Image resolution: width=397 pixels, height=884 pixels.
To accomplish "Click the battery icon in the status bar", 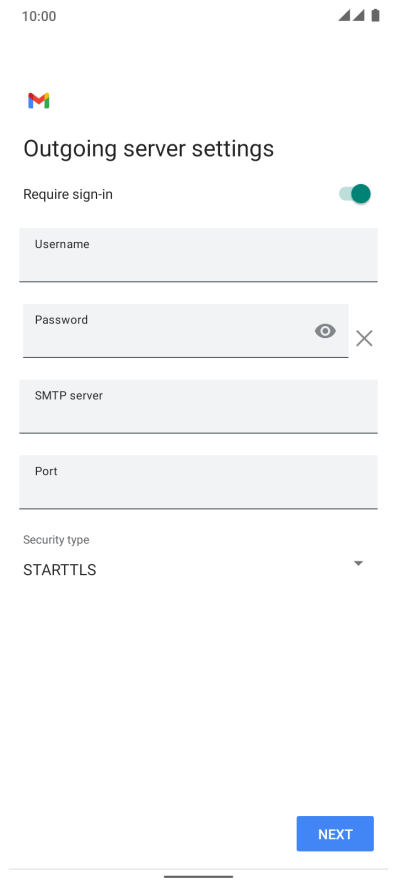I will click(x=376, y=16).
